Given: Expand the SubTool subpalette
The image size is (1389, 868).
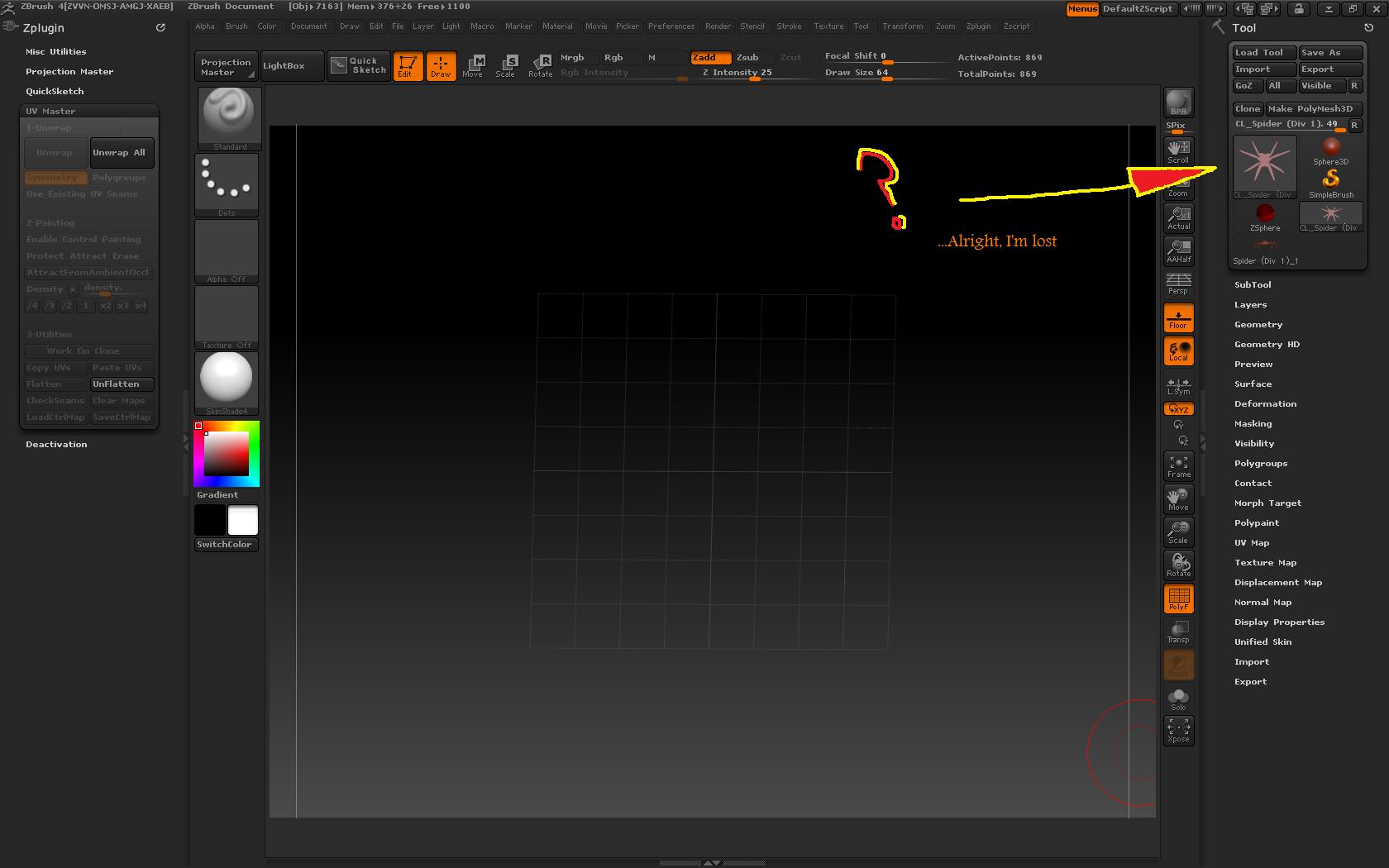Looking at the screenshot, I should click(x=1253, y=285).
